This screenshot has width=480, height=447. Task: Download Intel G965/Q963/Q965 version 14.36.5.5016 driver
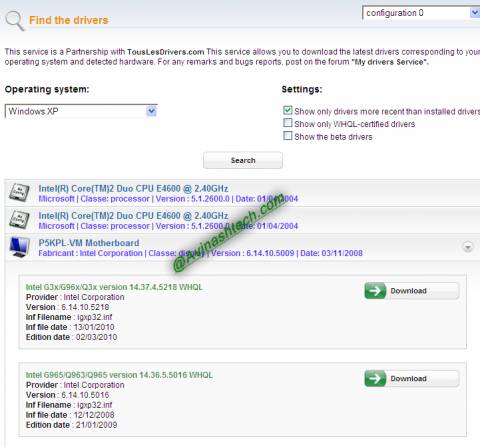point(412,379)
